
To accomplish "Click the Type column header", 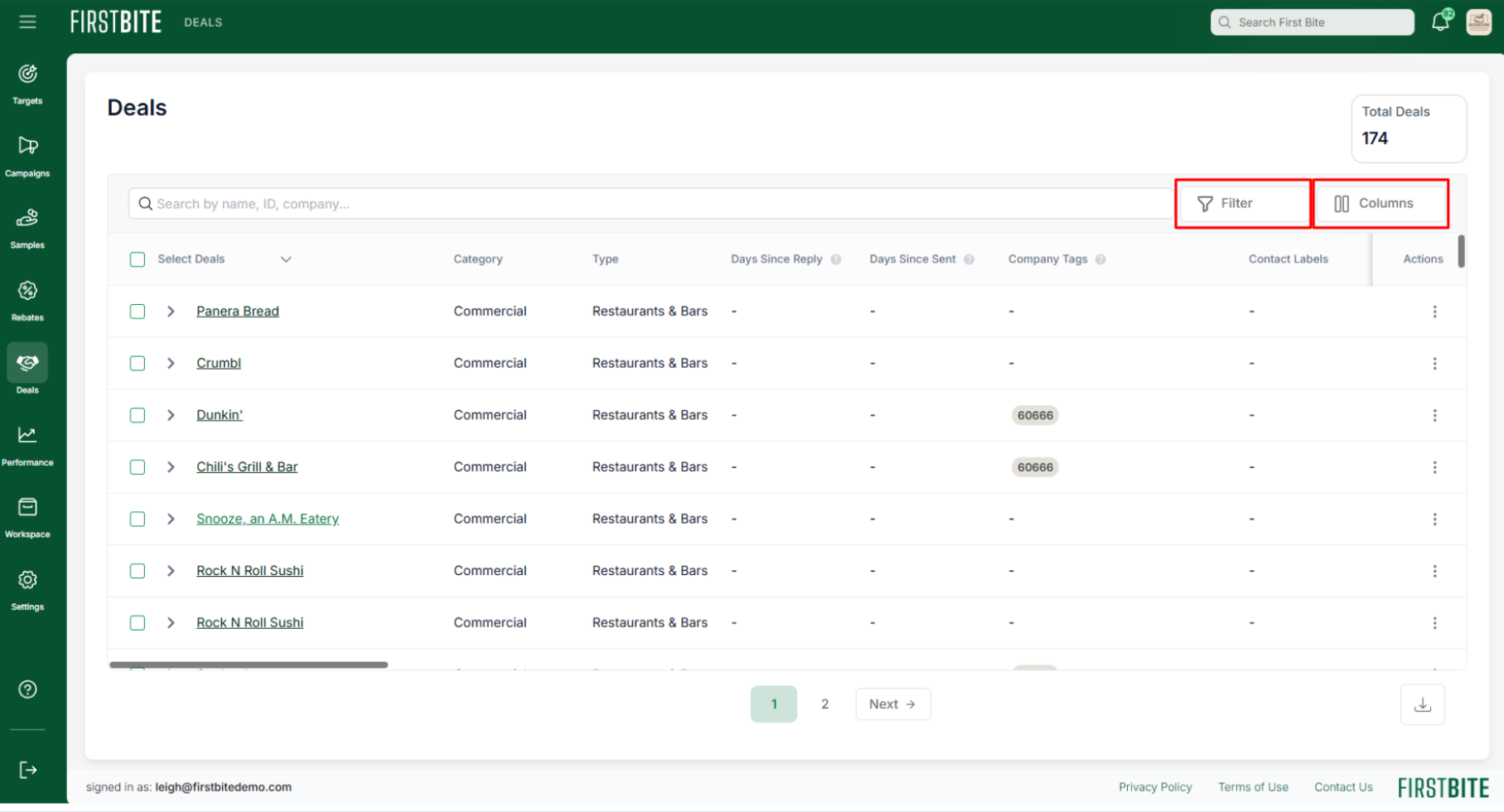I will click(x=606, y=259).
